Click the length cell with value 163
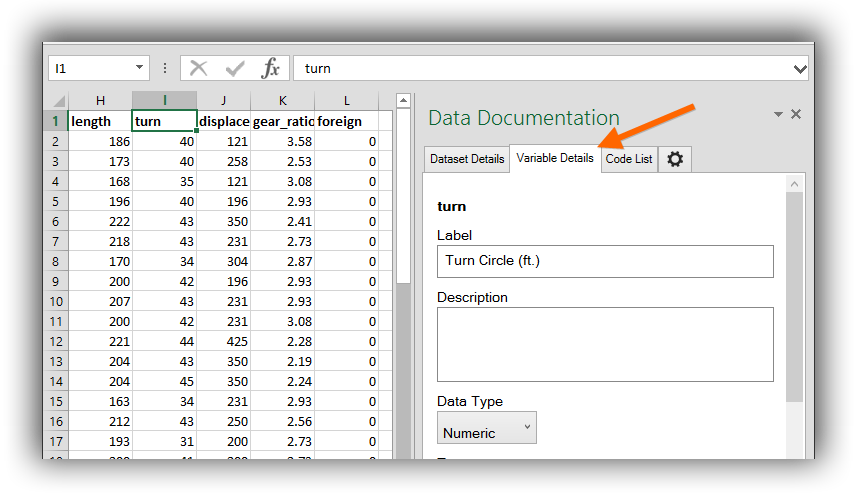Screen dimensions: 857x501 [x=100, y=401]
